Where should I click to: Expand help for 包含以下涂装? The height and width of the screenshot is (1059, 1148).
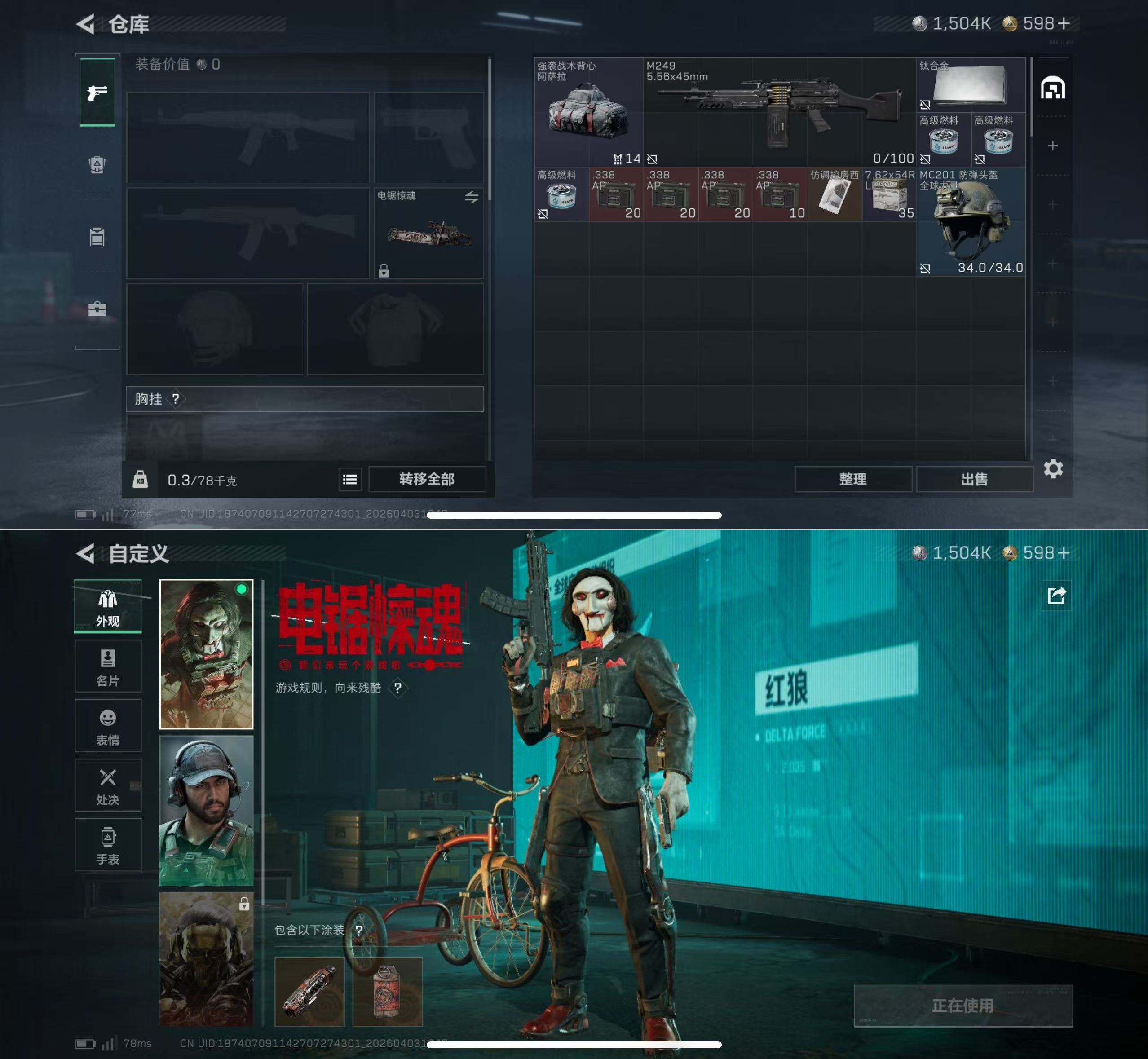[x=359, y=930]
